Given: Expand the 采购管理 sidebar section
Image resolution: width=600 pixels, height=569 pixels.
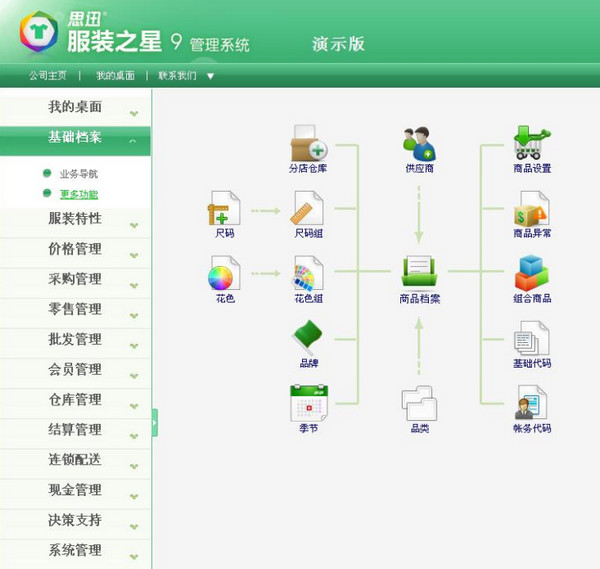Looking at the screenshot, I should click(75, 283).
